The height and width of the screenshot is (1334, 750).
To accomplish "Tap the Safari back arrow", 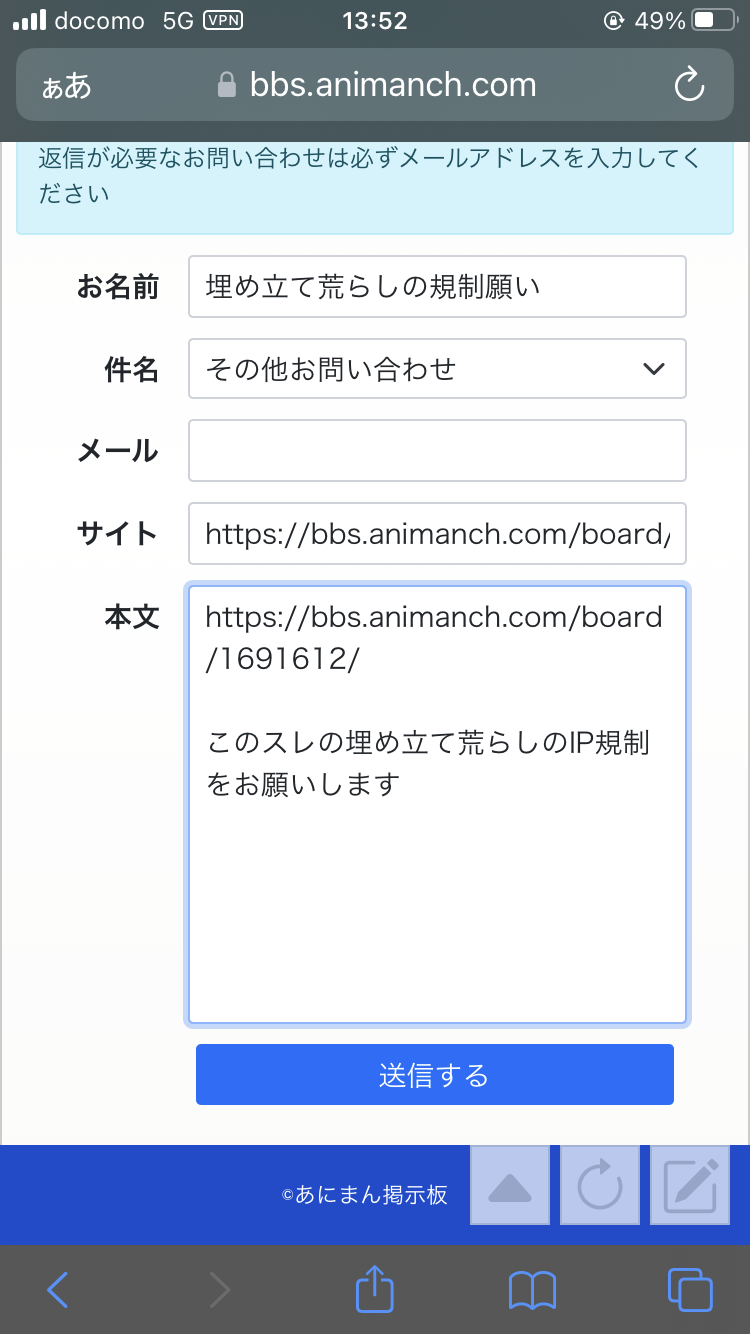I will 58,1290.
